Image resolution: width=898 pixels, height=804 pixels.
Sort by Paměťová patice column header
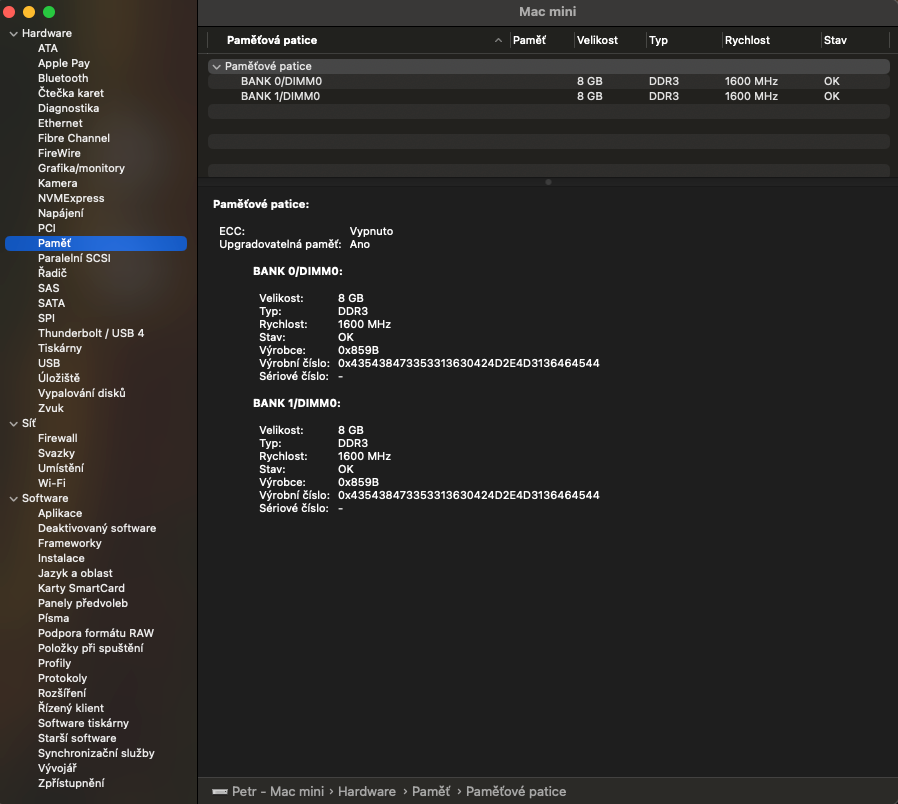[272, 40]
